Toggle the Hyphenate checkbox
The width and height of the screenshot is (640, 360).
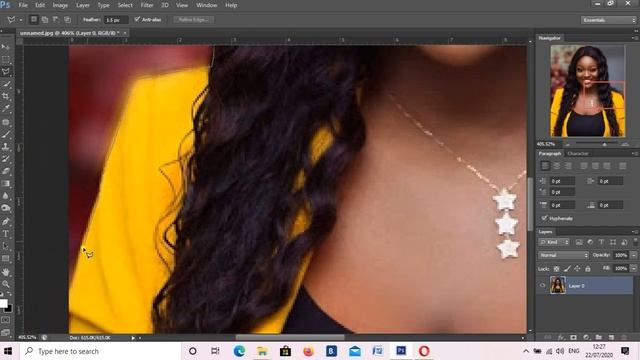click(x=544, y=218)
